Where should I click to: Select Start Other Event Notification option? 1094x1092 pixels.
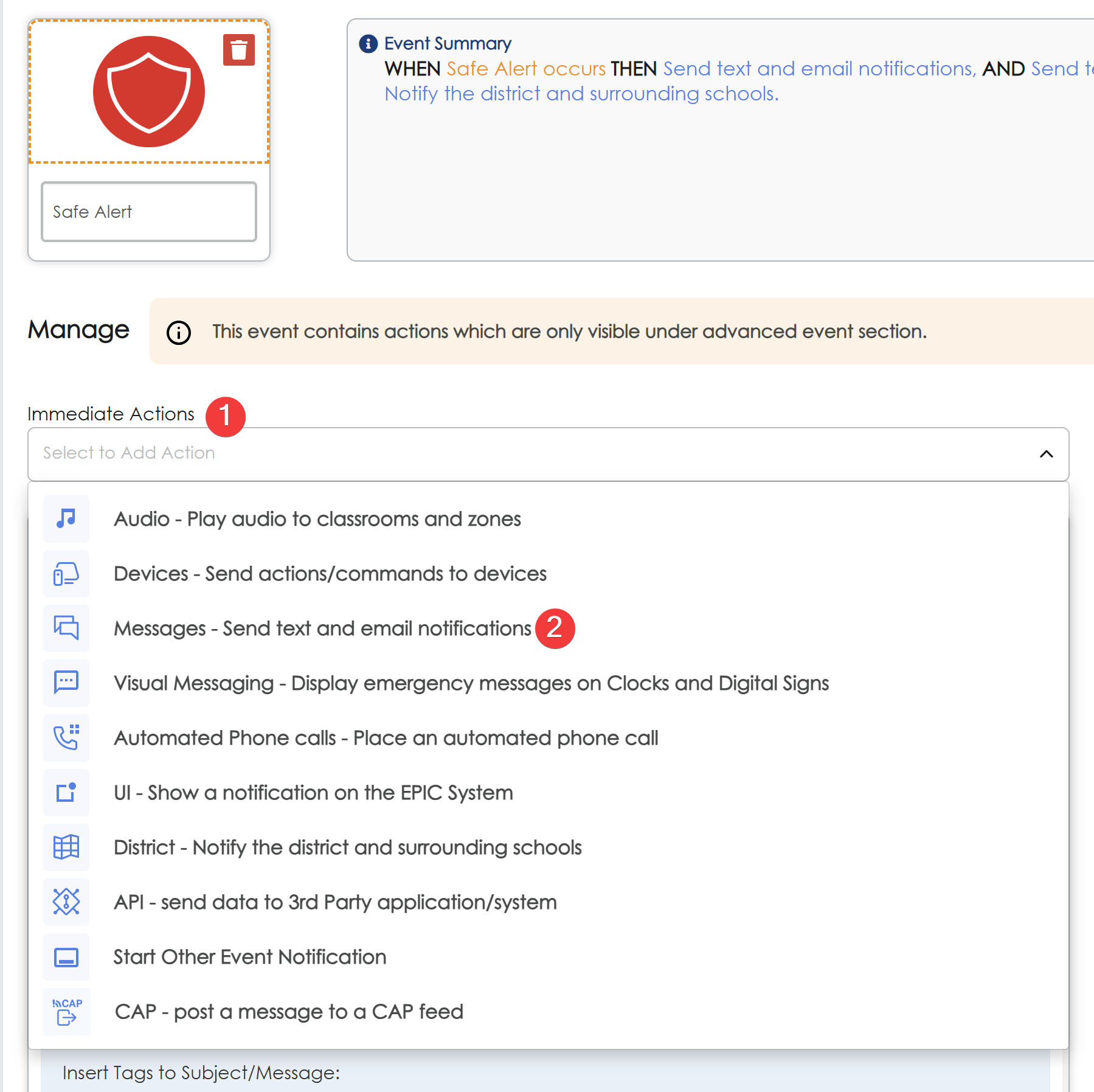[250, 957]
